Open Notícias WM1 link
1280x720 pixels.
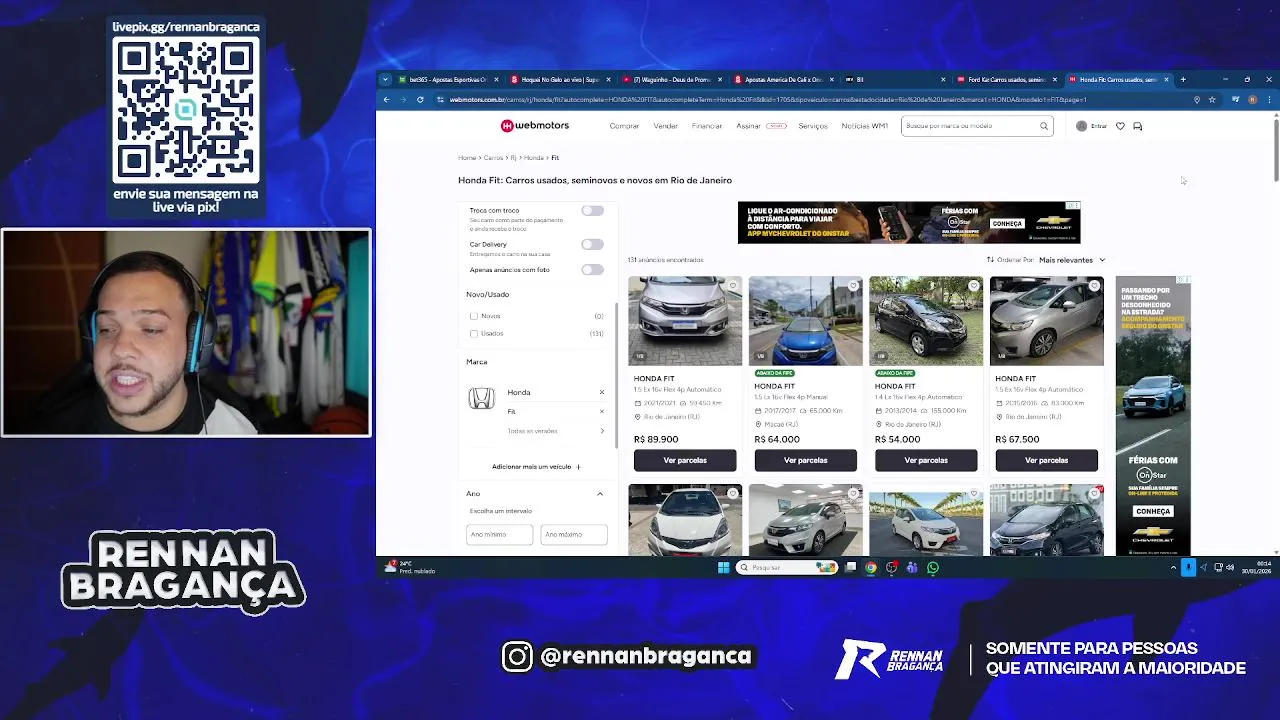(x=864, y=126)
